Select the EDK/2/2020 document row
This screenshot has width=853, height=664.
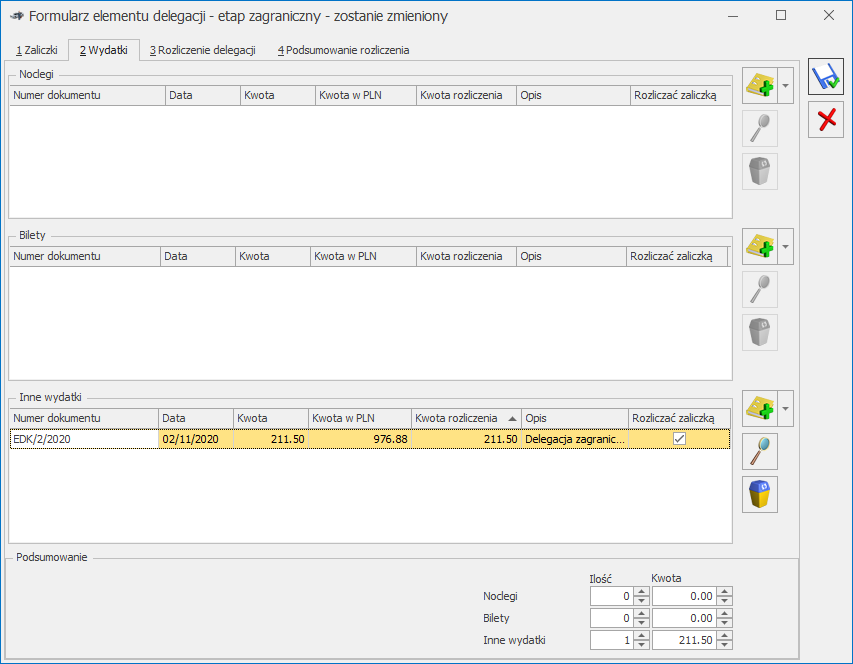370,439
